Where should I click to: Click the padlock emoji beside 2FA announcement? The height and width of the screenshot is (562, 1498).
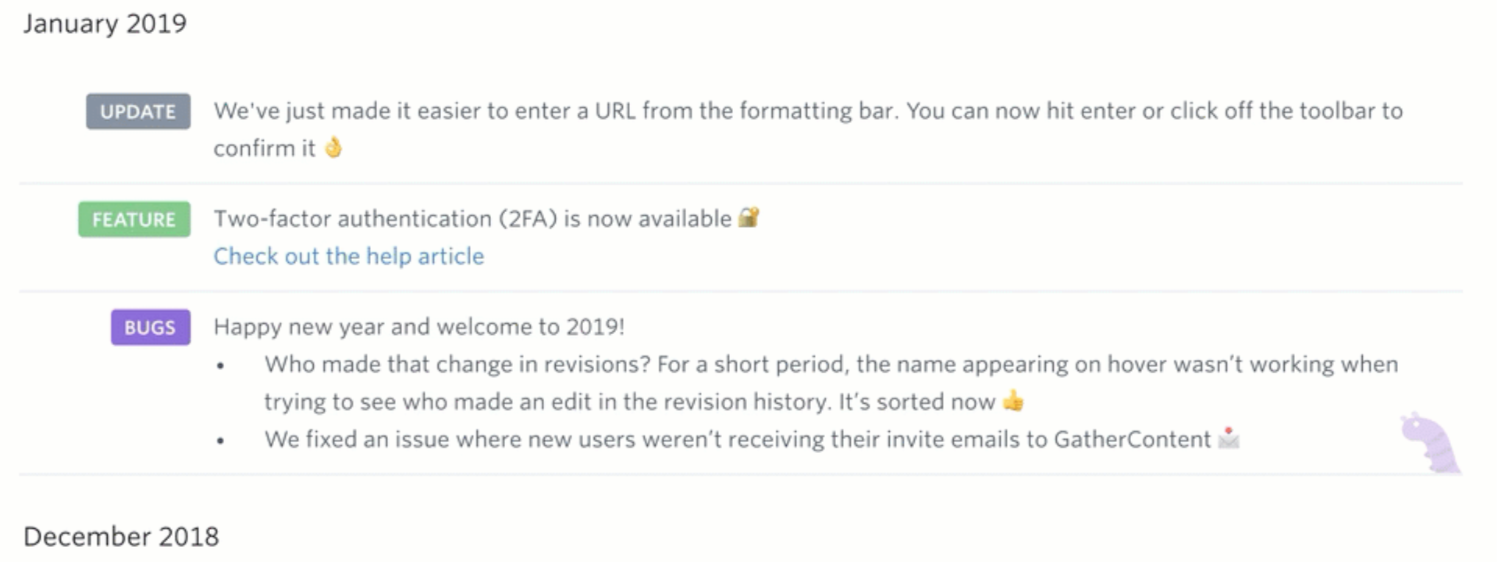(x=749, y=217)
